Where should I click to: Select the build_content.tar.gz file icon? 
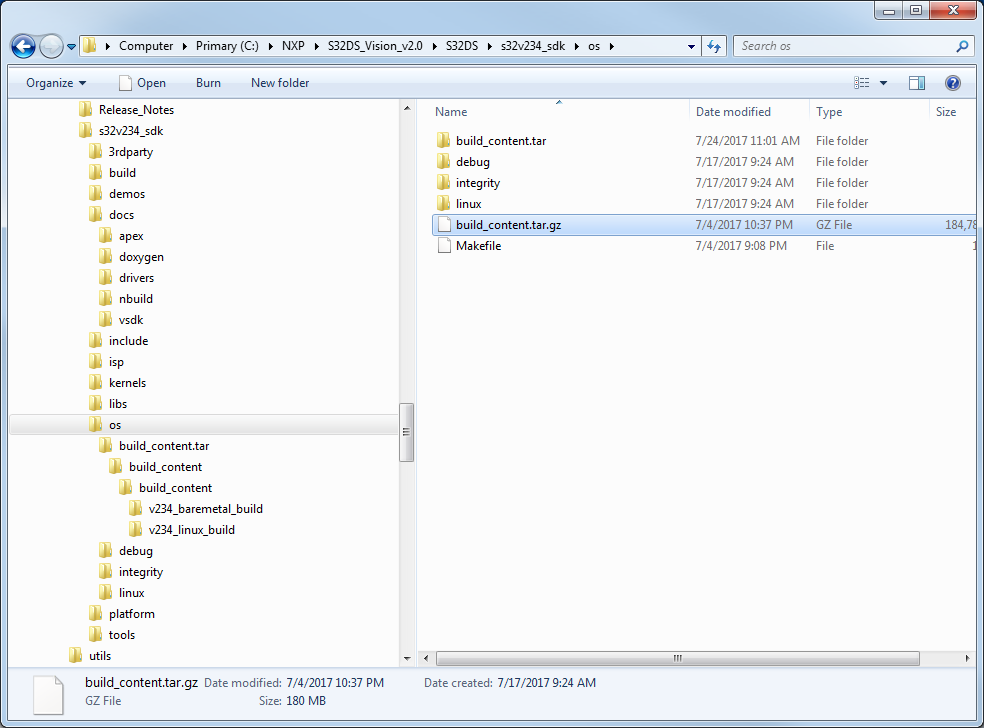coord(444,225)
